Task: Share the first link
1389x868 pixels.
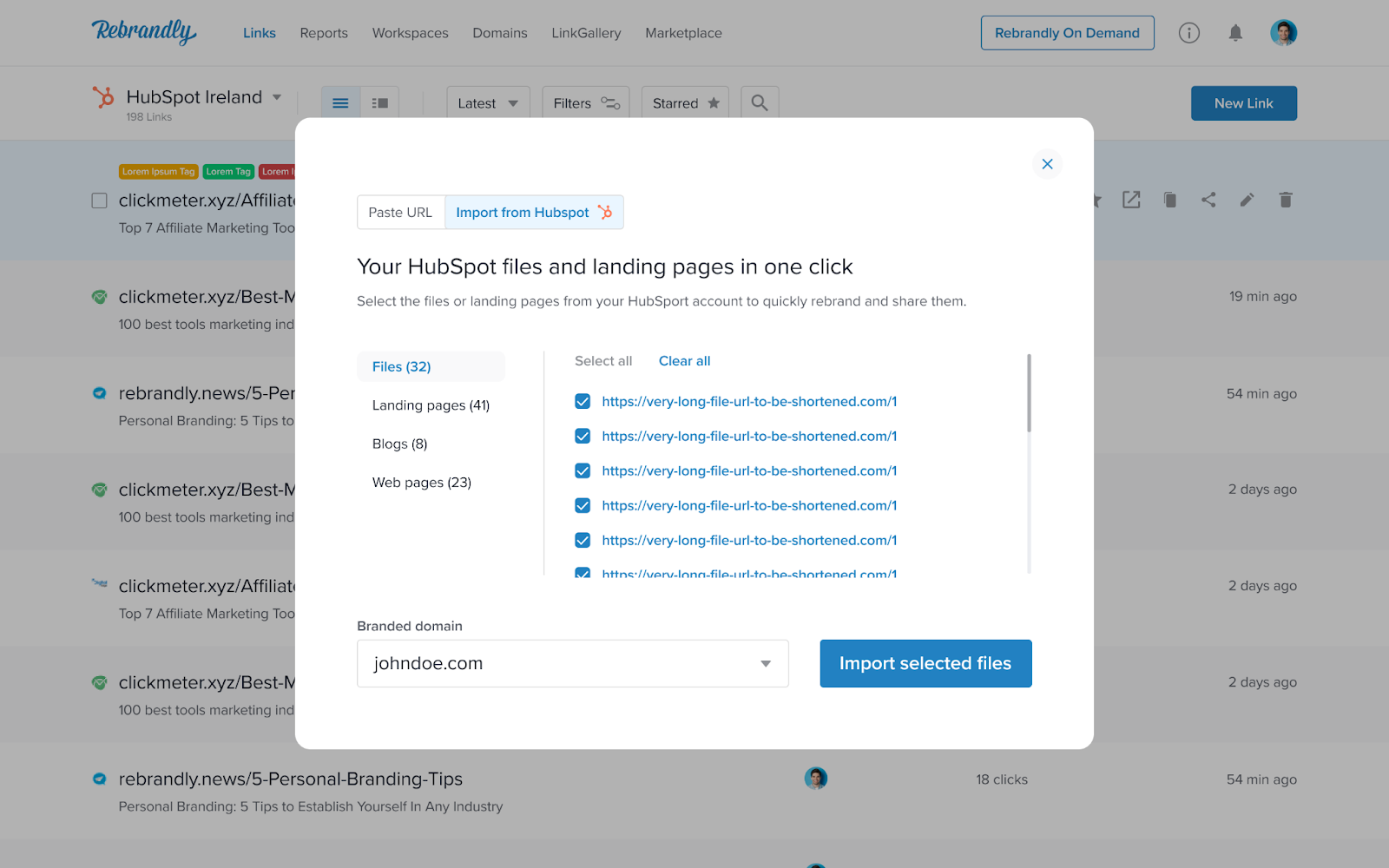Action: (1208, 200)
